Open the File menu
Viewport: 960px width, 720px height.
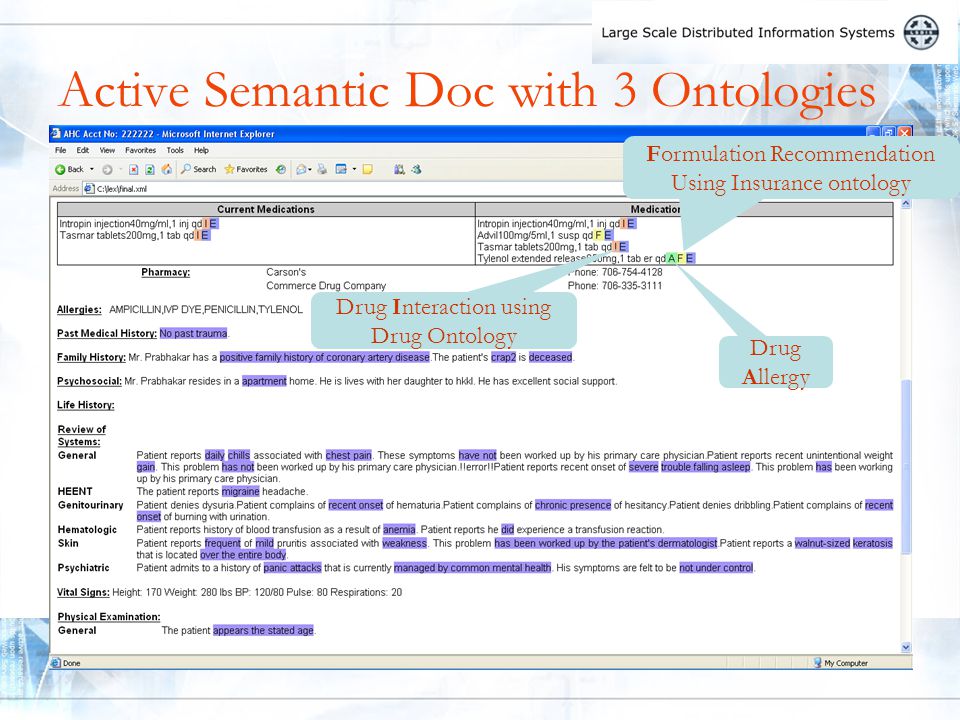[x=61, y=150]
